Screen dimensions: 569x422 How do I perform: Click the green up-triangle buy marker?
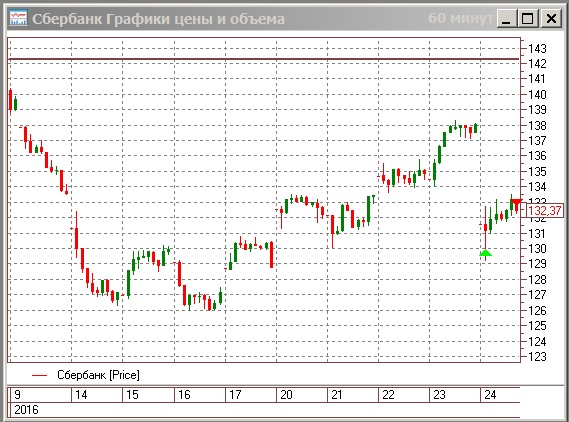(486, 253)
